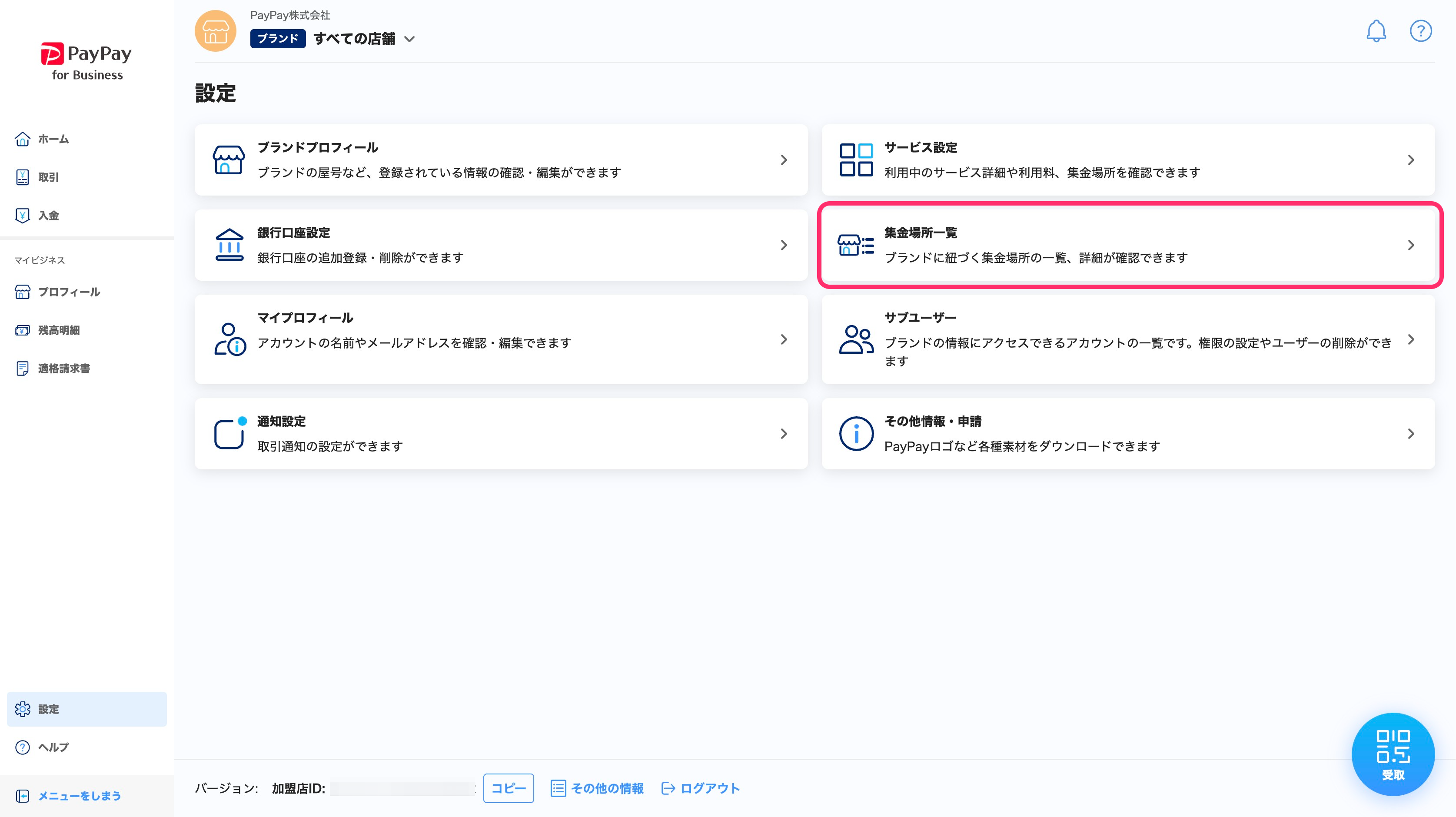Viewport: 1456px width, 817px height.
Task: Click the receipt icon beside 取引
Action: [23, 177]
